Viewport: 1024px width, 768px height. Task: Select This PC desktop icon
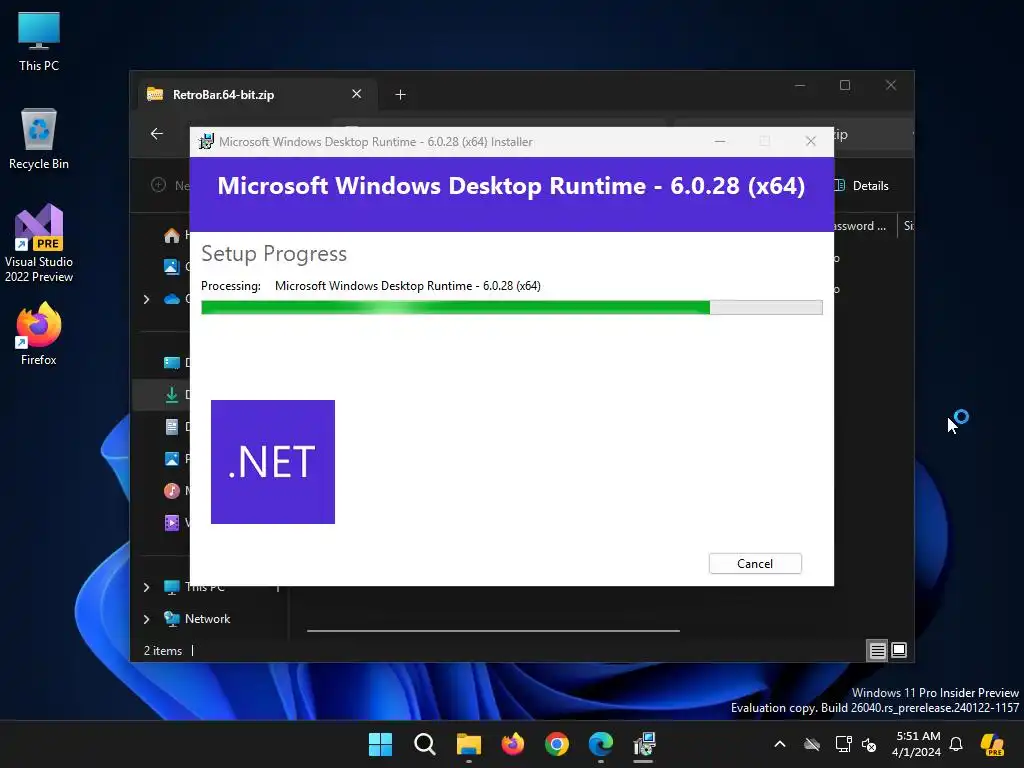tap(39, 42)
